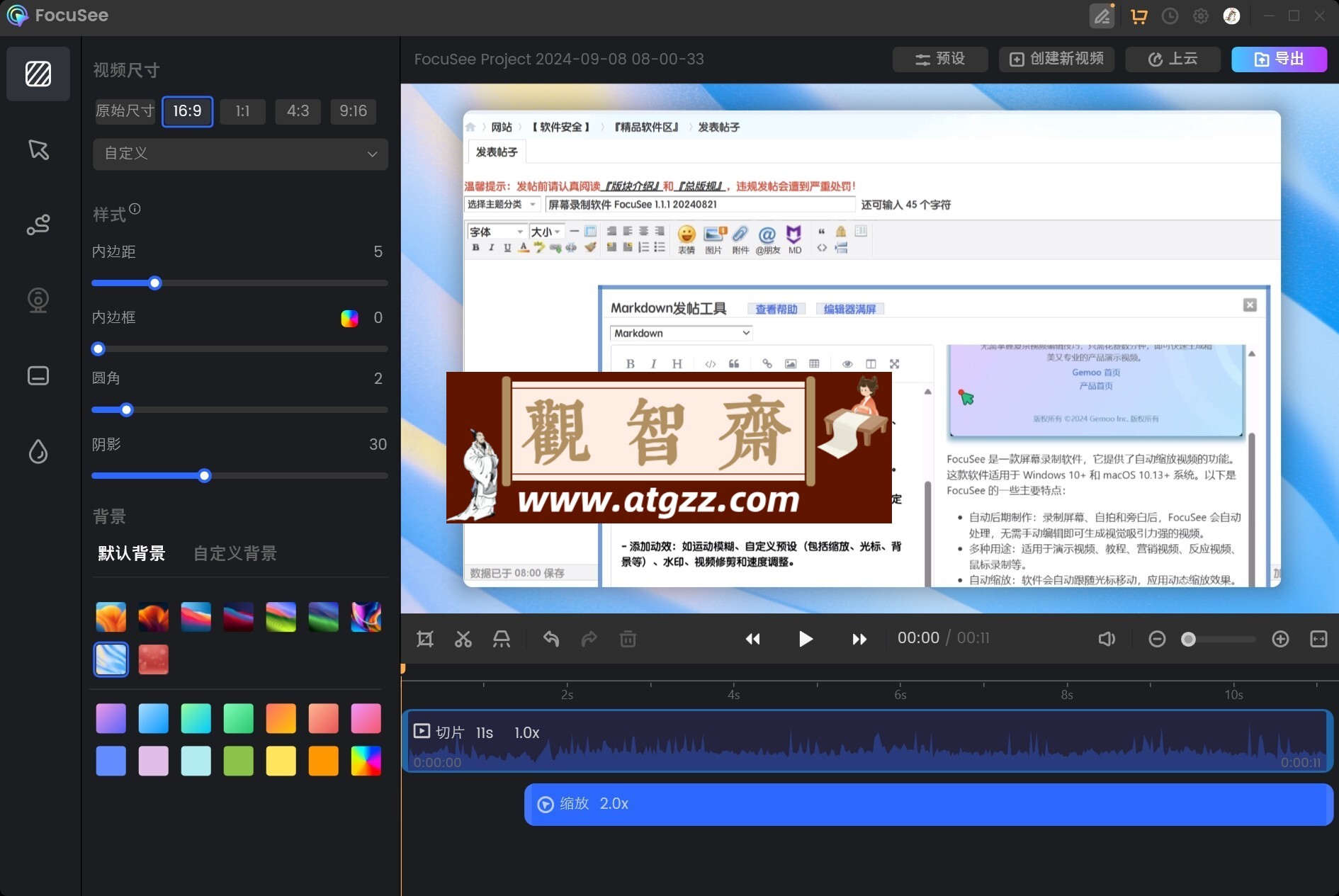Open the history clock icon

[1170, 16]
